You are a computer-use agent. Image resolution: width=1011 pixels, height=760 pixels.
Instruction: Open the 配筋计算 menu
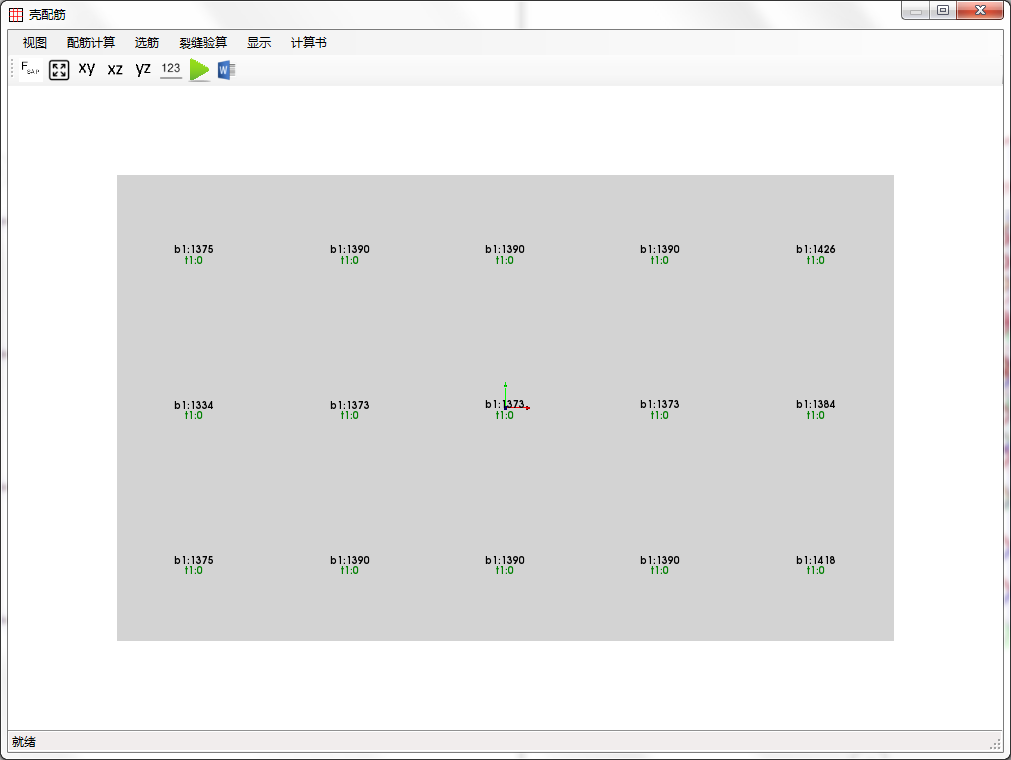point(91,43)
